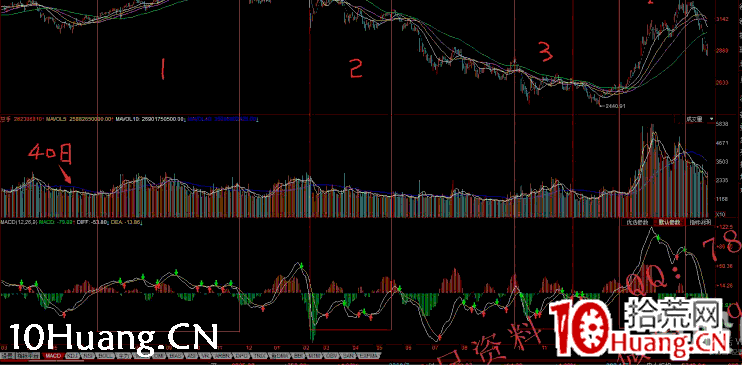Click the 默认参数 button
Viewport: 742px width, 365px height.
click(x=669, y=222)
